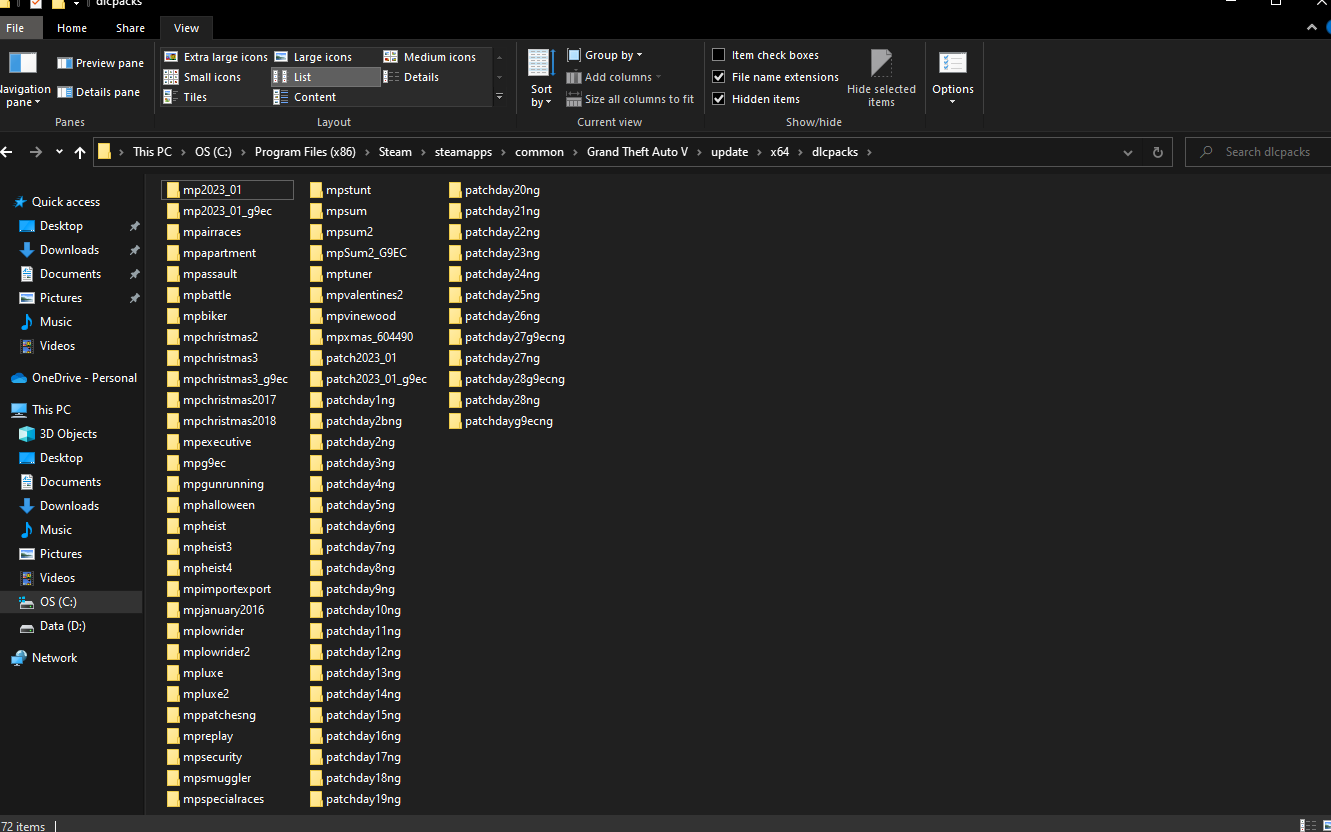This screenshot has height=832, width=1331.
Task: Select the mpairraces folder icon
Action: (173, 232)
